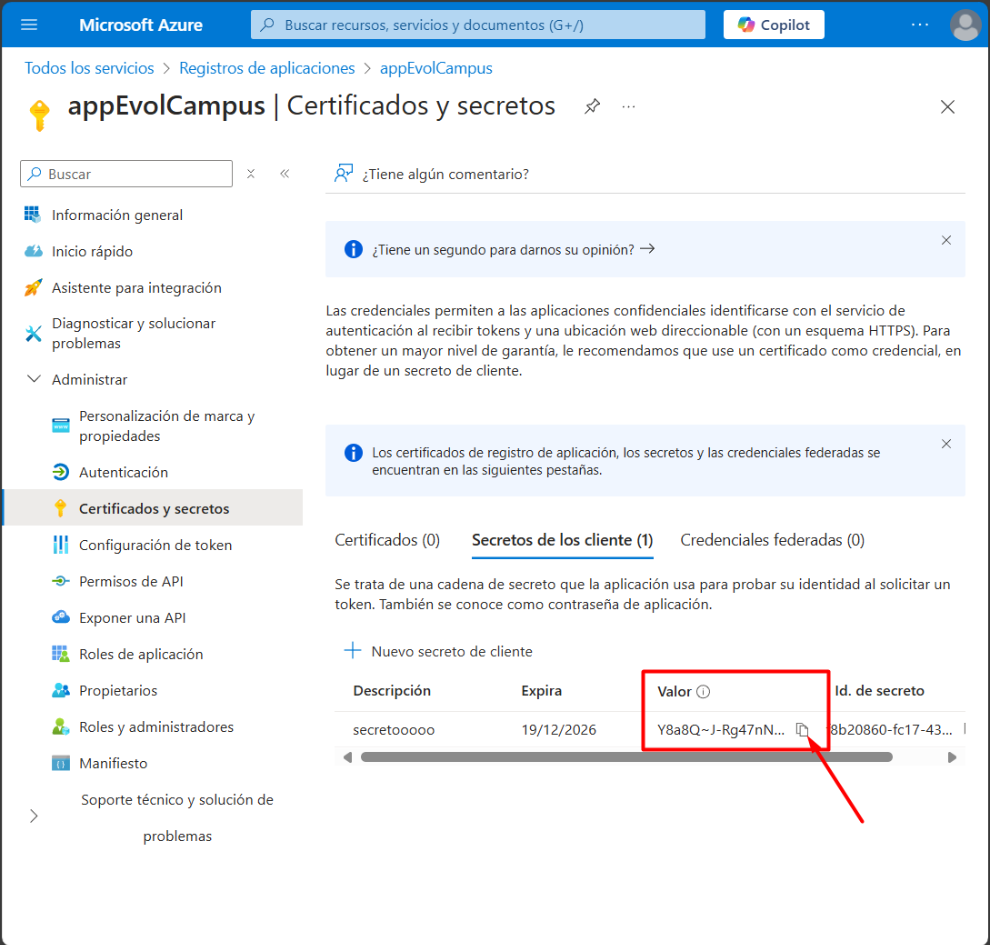Viewport: 990px width, 945px height.
Task: Select the 19/12/2026 expiry cell
Action: (558, 730)
